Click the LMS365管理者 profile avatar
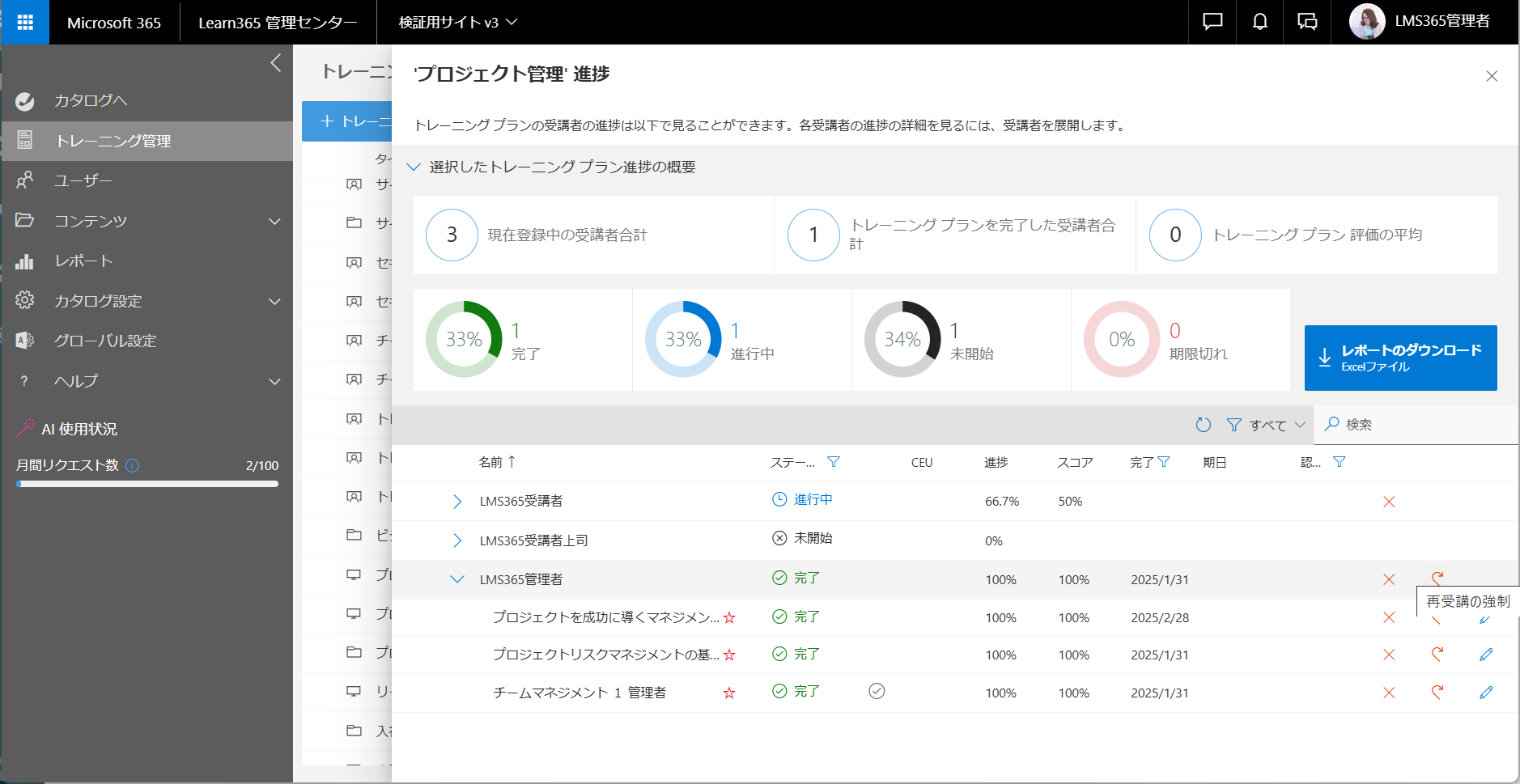The height and width of the screenshot is (784, 1520). pos(1367,22)
